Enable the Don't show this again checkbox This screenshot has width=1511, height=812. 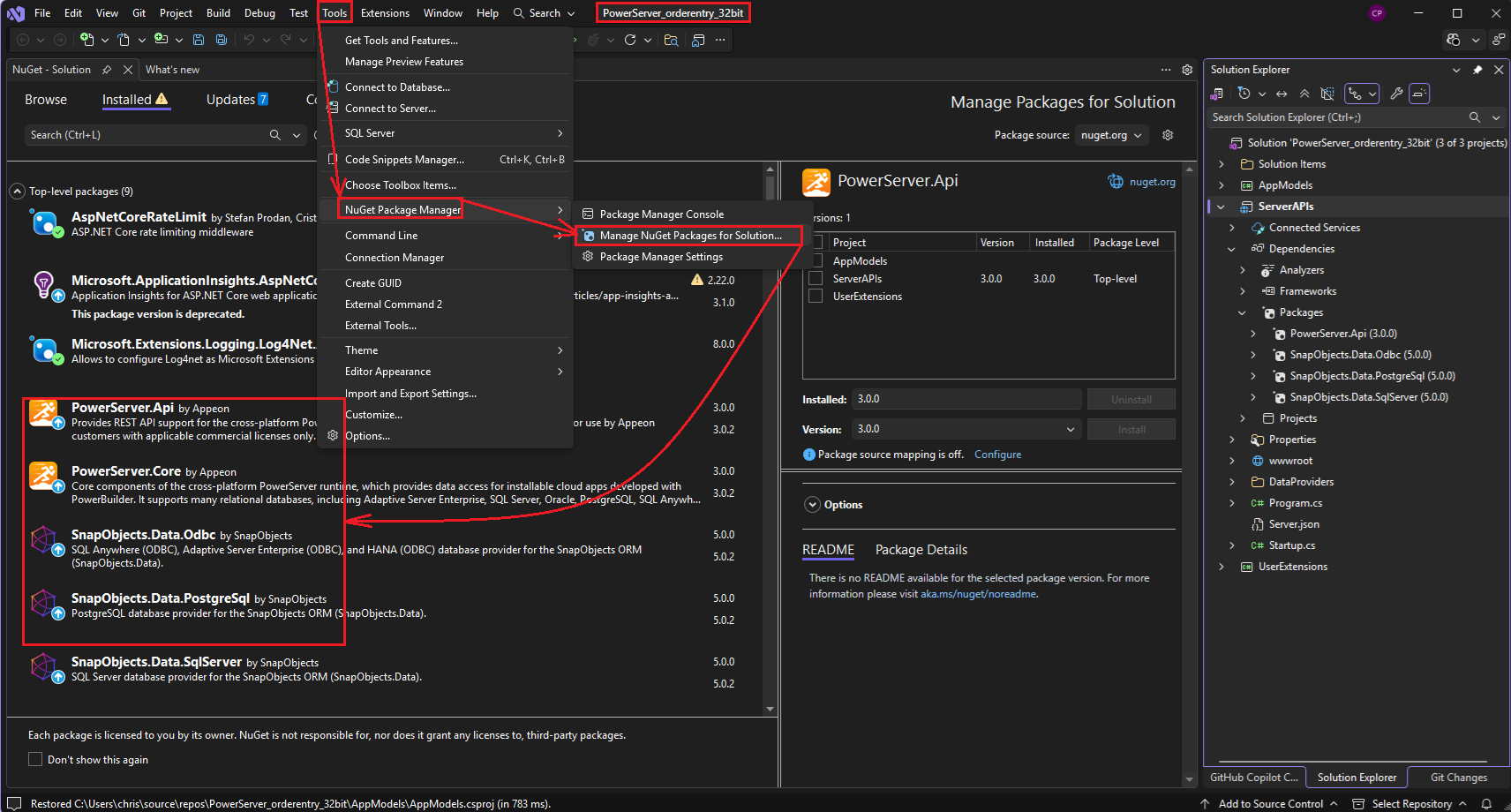pos(35,759)
